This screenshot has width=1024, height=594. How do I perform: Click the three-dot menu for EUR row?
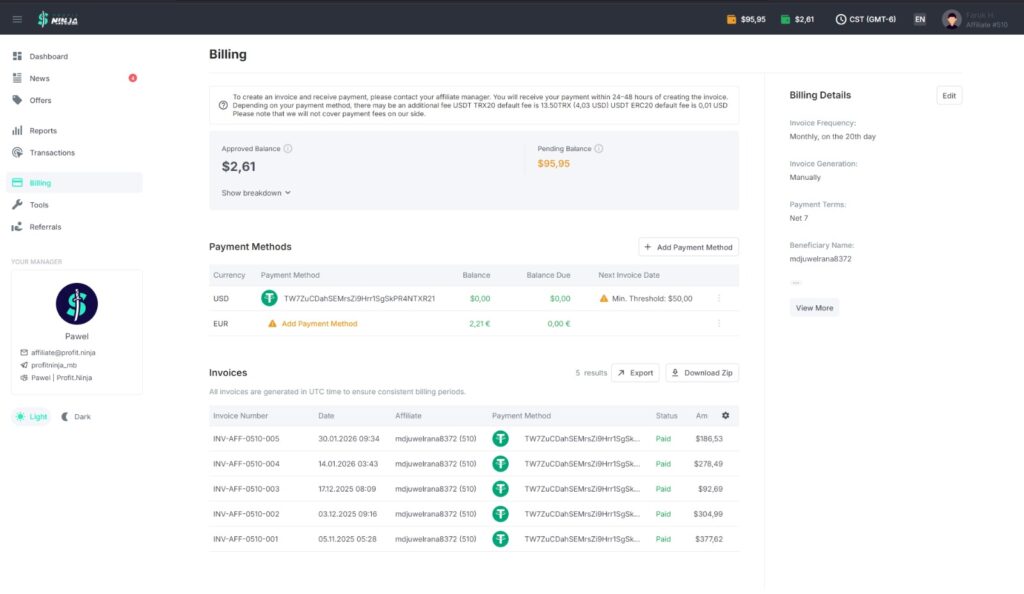tap(718, 323)
